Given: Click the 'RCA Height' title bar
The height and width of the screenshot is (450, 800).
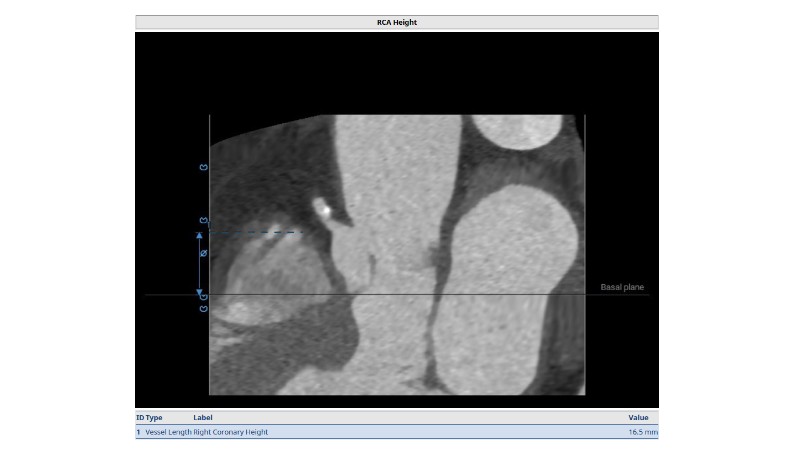Looking at the screenshot, I should coord(396,22).
